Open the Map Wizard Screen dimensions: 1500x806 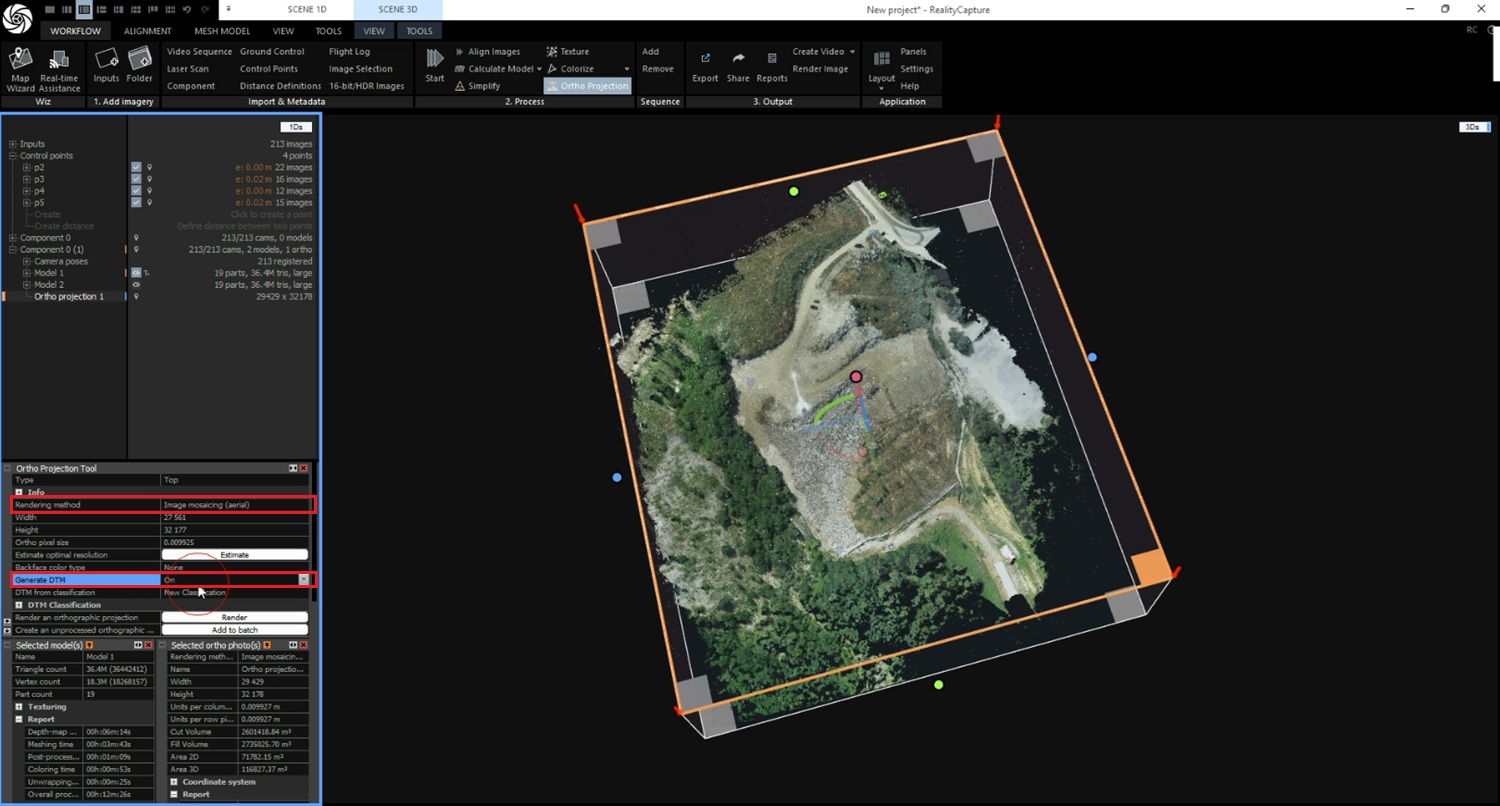(20, 60)
